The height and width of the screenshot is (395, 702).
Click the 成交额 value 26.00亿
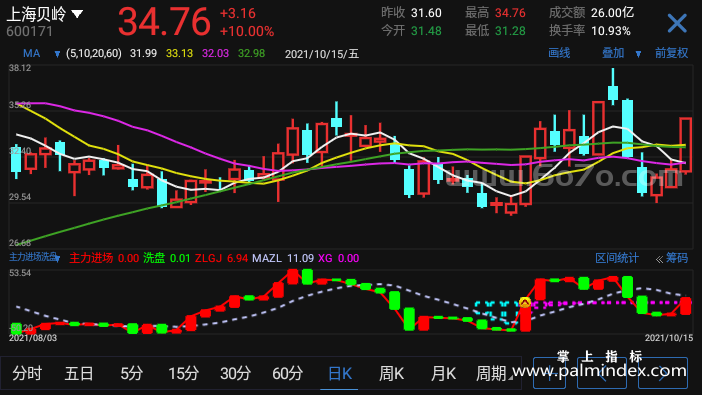coord(612,13)
